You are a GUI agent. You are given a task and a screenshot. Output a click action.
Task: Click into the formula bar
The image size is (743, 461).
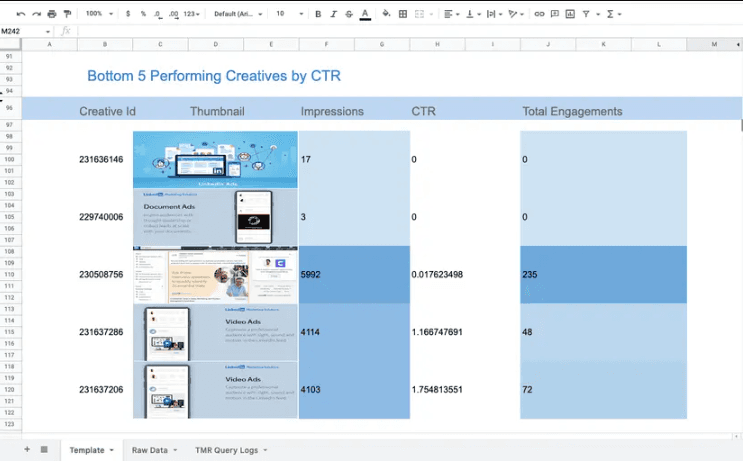(408, 31)
